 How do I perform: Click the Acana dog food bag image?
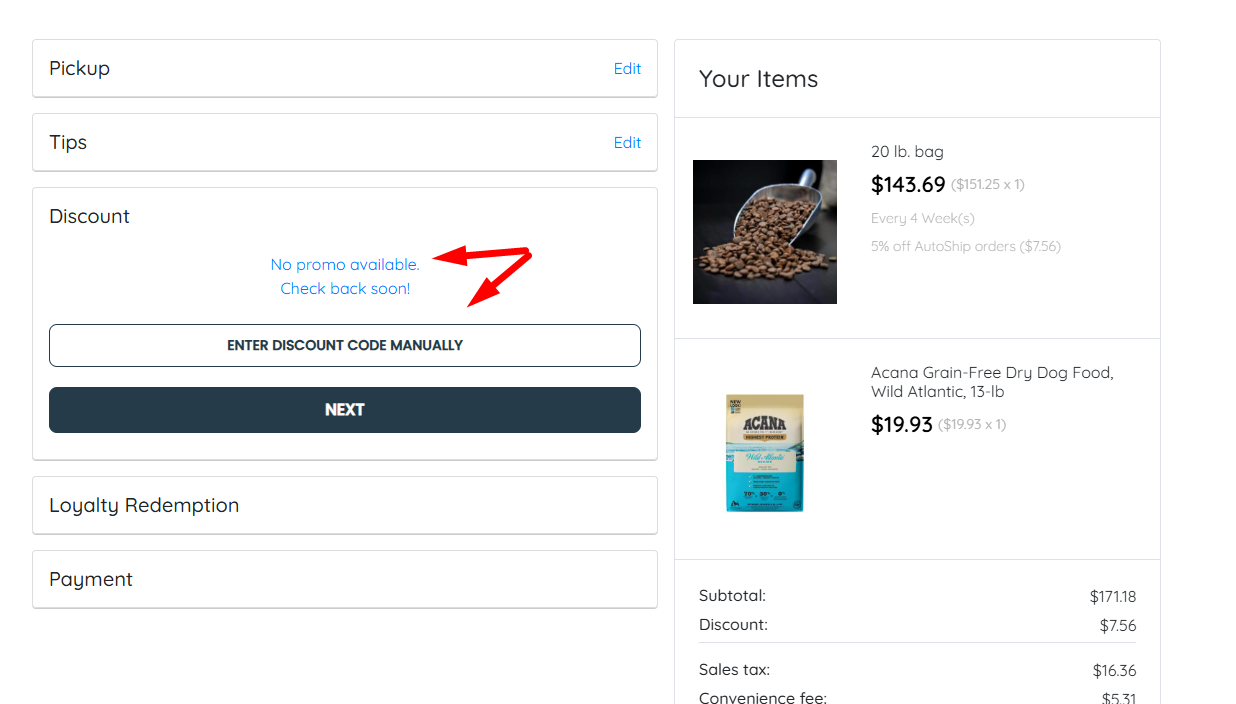[x=765, y=452]
